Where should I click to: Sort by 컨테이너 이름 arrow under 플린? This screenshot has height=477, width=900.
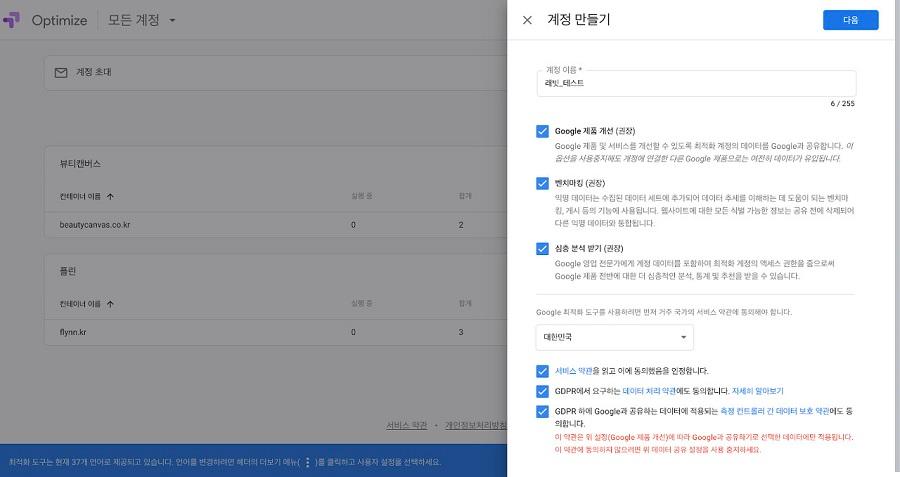click(110, 304)
